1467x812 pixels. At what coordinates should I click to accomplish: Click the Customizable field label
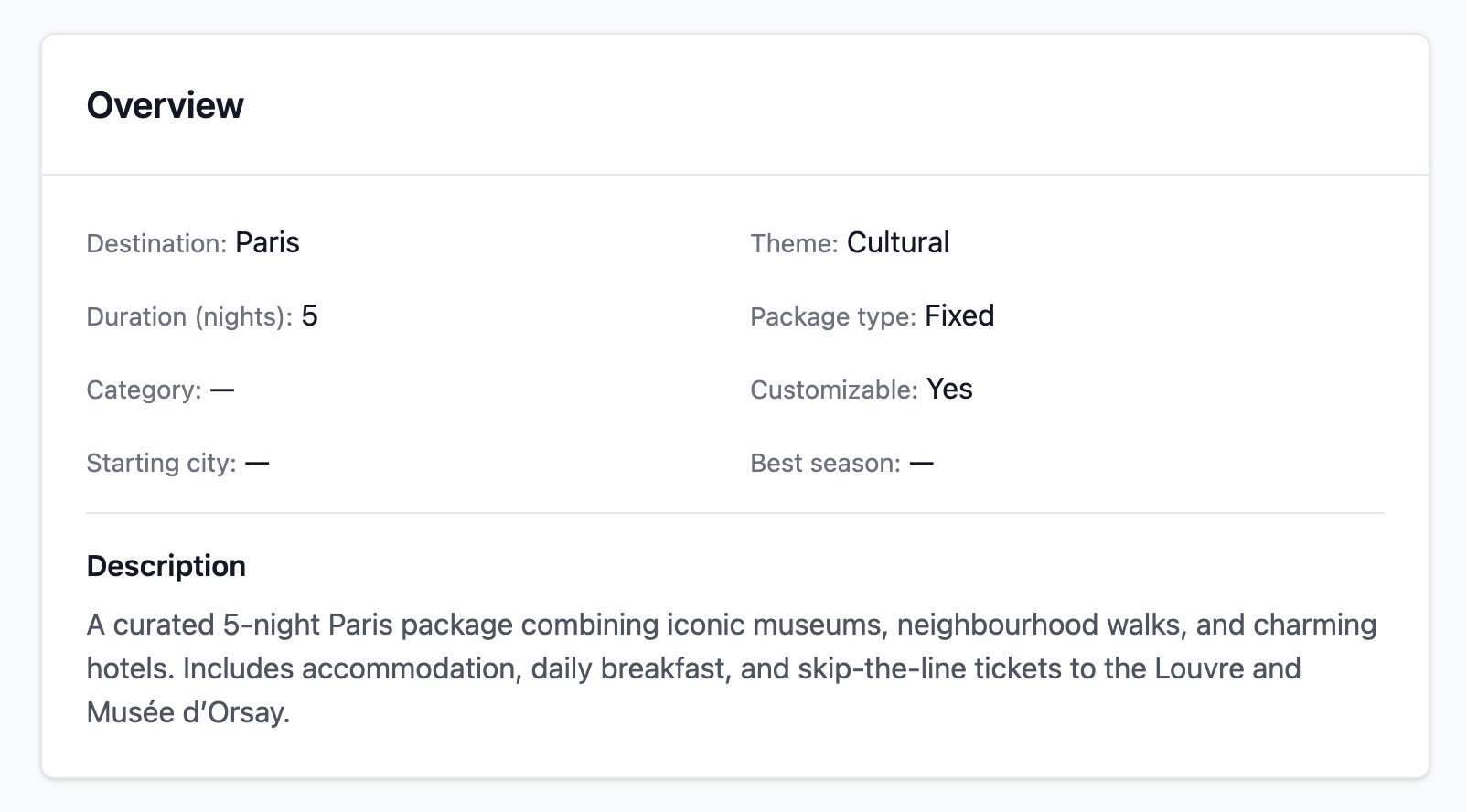click(x=833, y=390)
